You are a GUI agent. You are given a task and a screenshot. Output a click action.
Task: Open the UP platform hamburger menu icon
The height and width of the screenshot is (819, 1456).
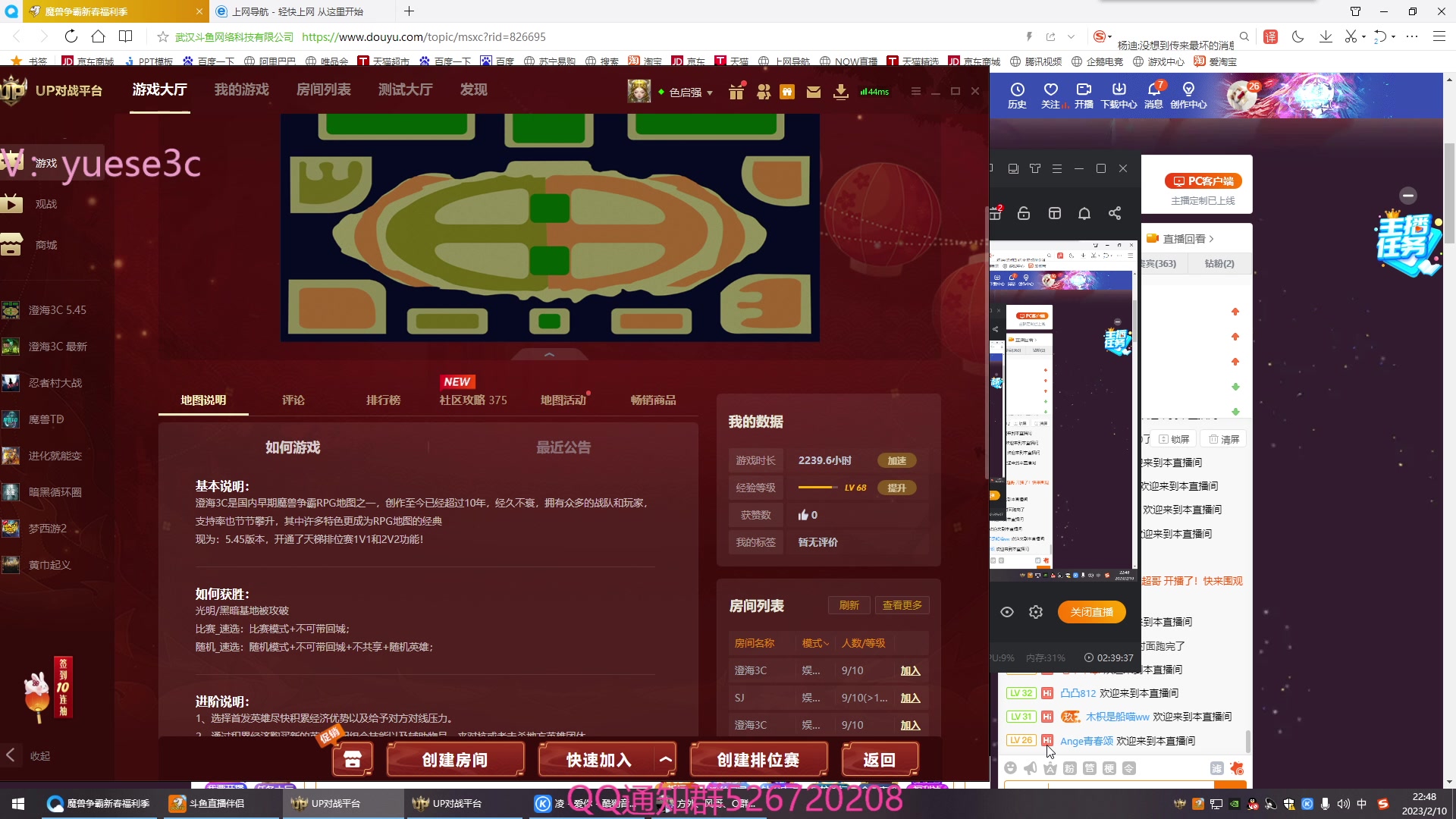point(916,91)
